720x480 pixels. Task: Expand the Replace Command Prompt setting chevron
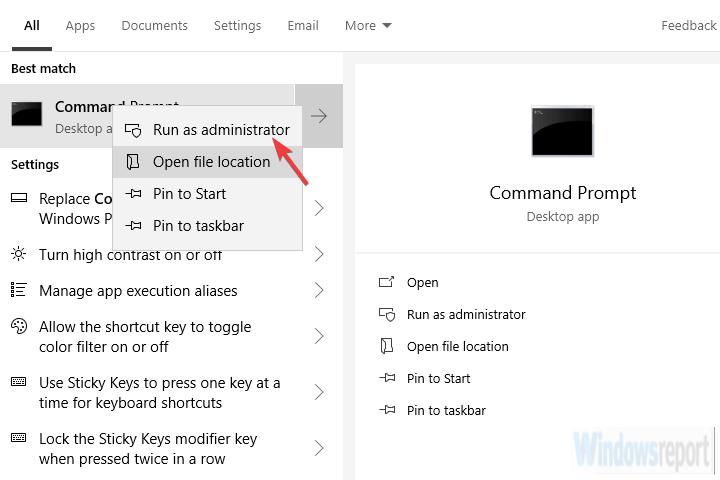pyautogui.click(x=319, y=208)
